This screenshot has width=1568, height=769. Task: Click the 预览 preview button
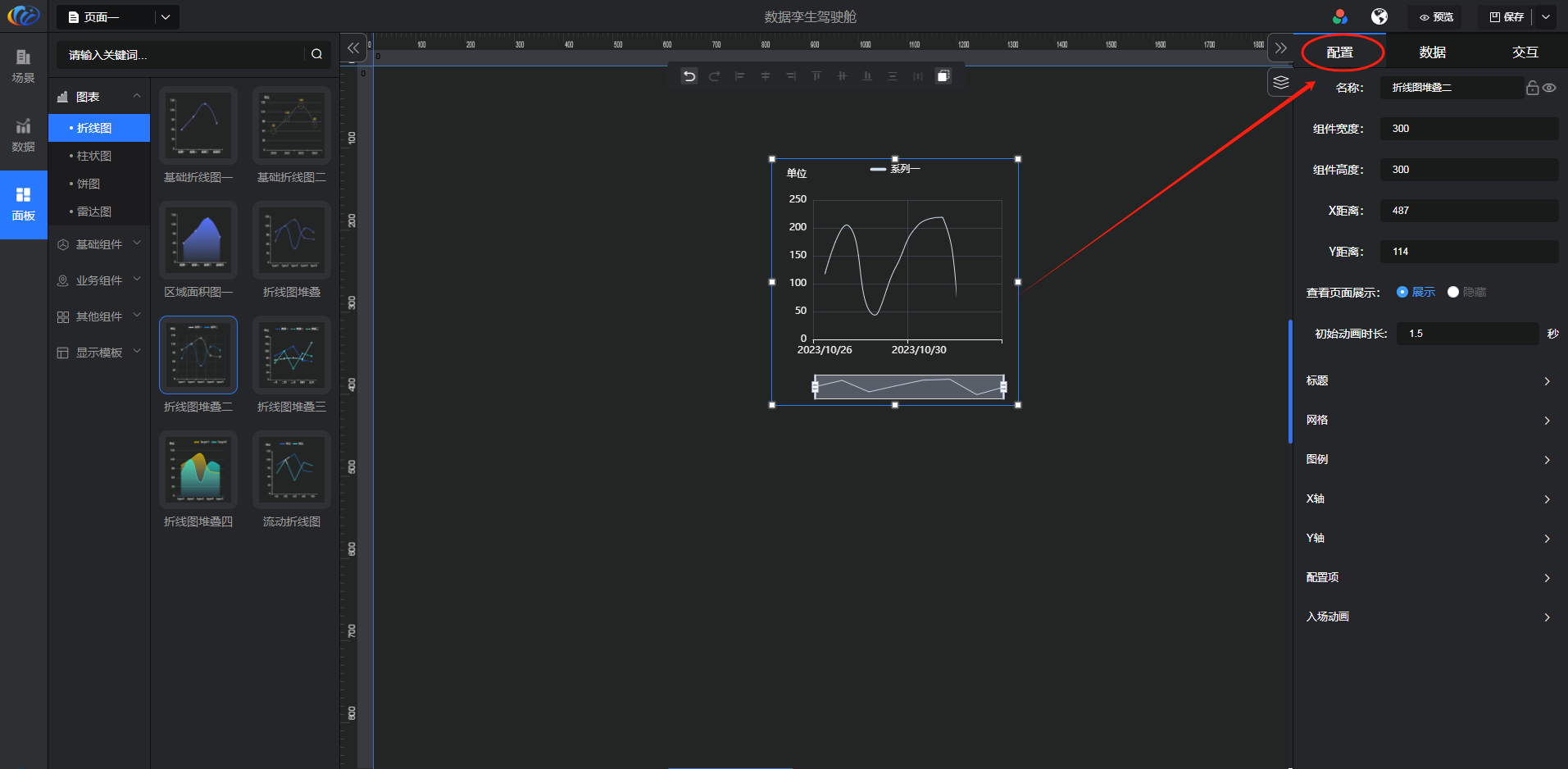click(x=1436, y=16)
